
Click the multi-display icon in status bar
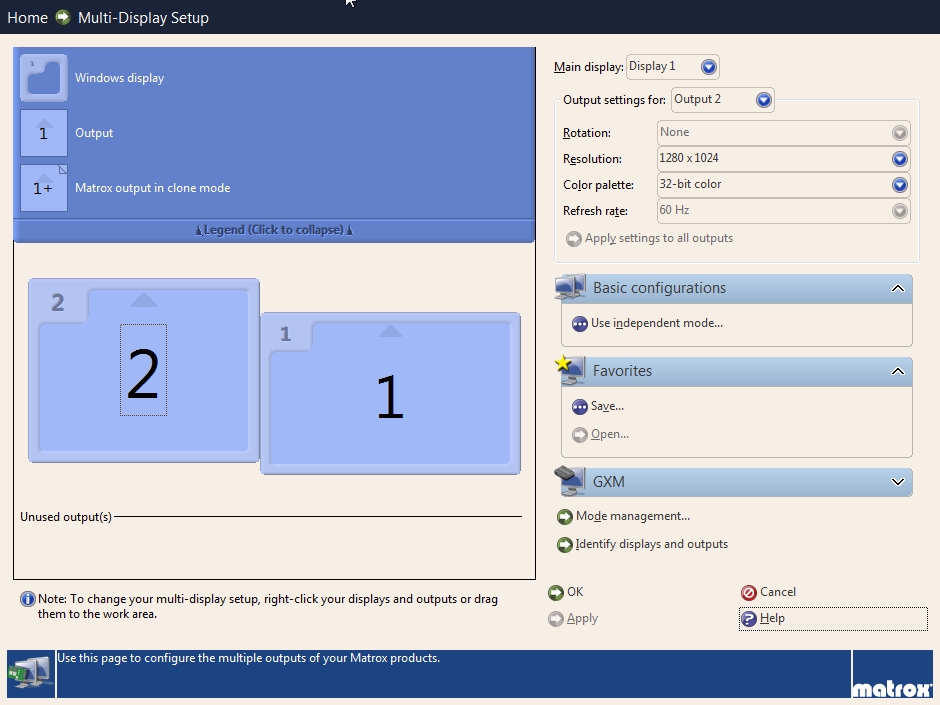(x=31, y=674)
